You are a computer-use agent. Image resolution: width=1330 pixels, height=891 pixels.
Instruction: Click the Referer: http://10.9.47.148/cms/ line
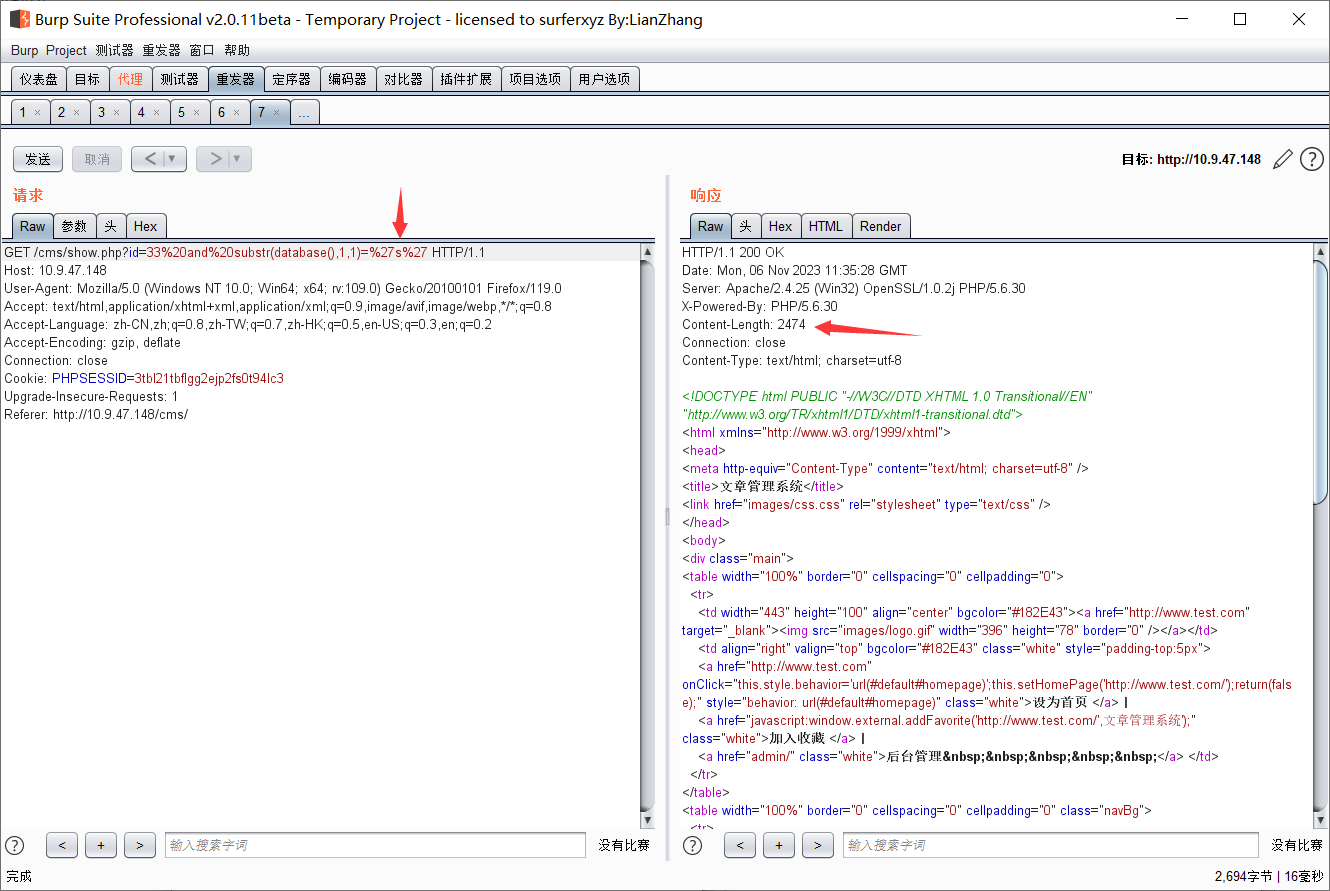point(96,414)
